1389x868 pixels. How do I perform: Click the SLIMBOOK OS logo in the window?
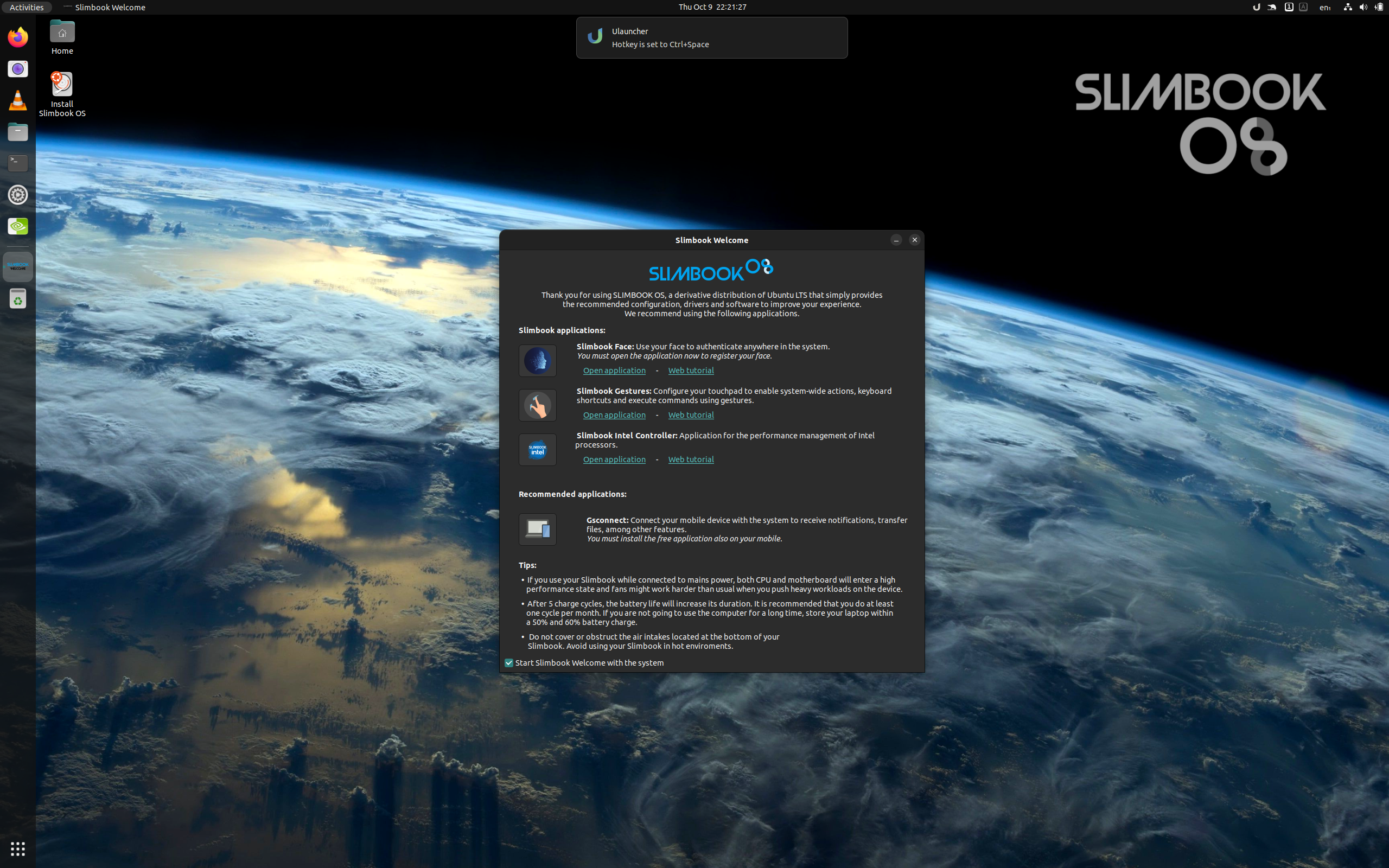[x=711, y=270]
